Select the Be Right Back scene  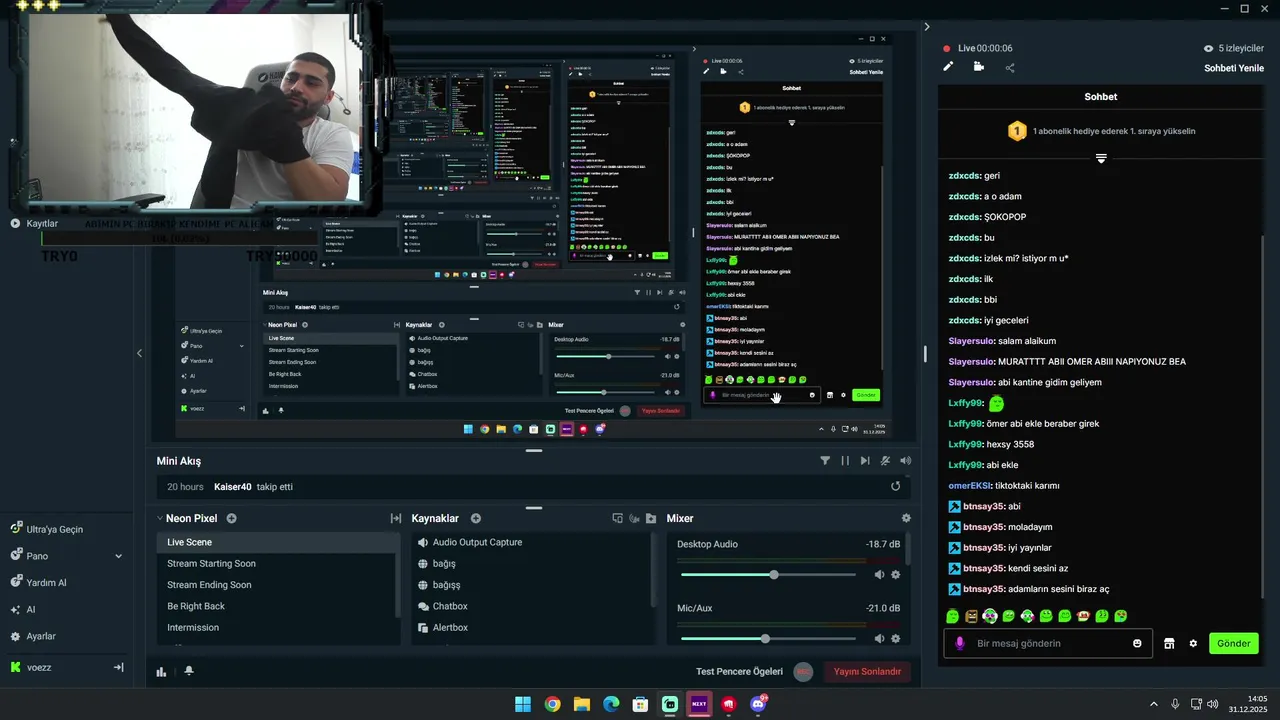click(276, 606)
